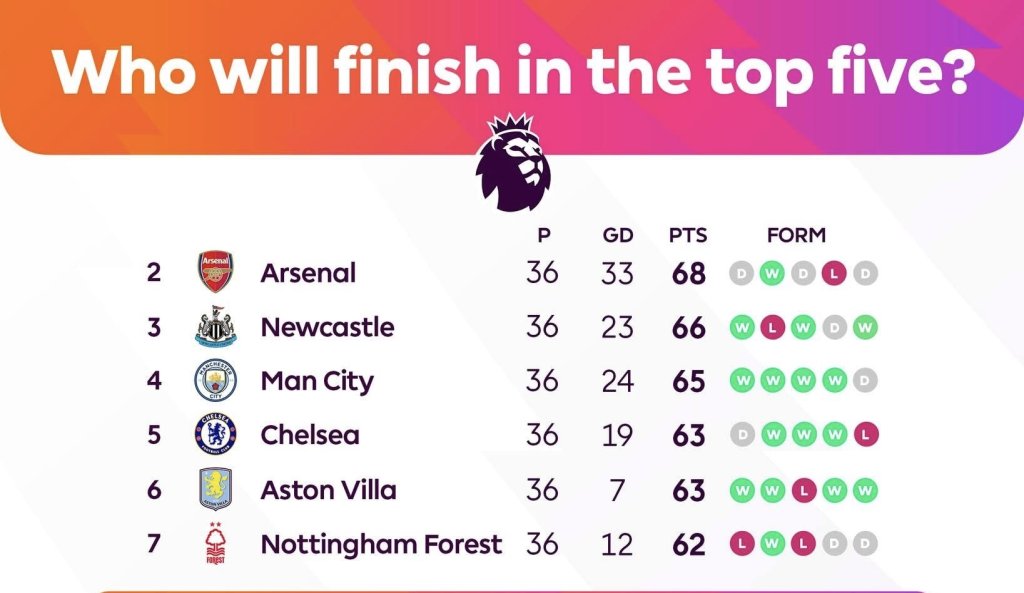The height and width of the screenshot is (593, 1024).
Task: Click the Chelsea club badge
Action: pyautogui.click(x=216, y=434)
